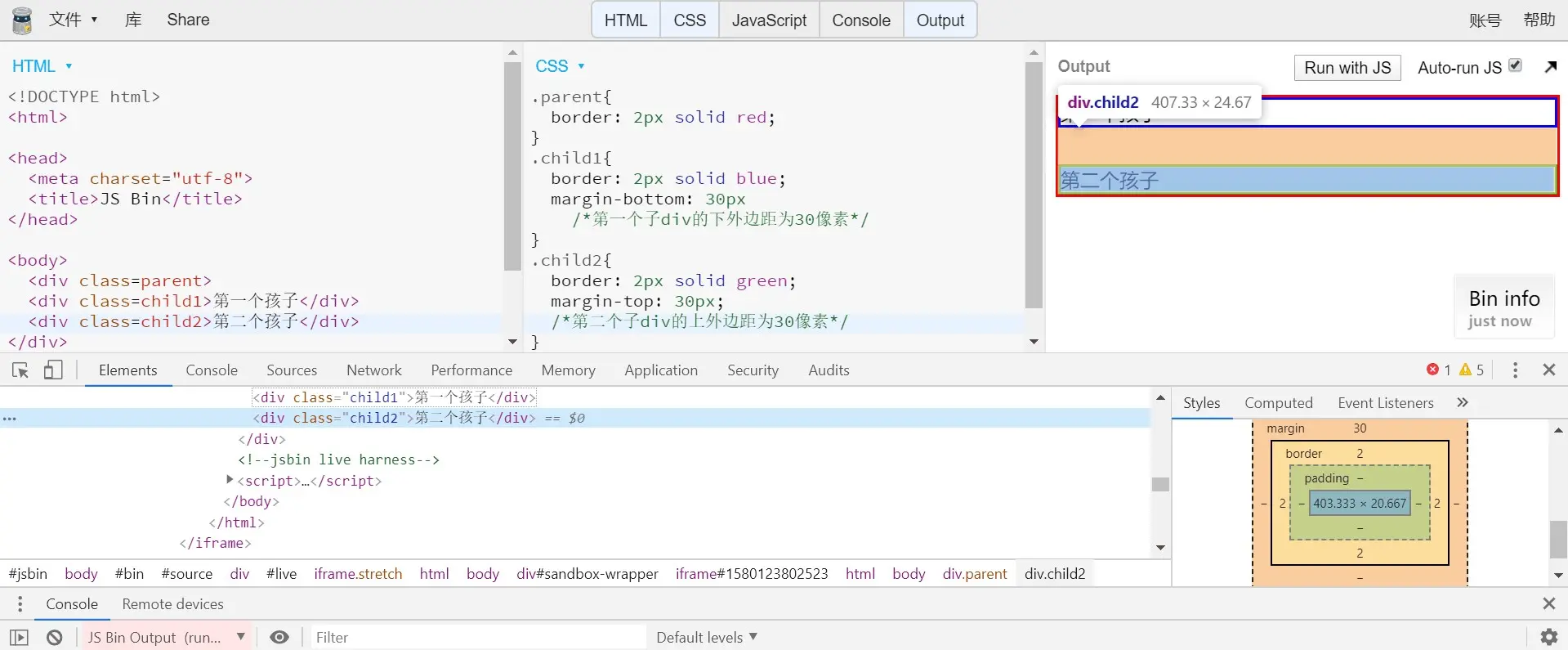Select #jsbin in the breadcrumb
This screenshot has width=1568, height=650.
28,574
